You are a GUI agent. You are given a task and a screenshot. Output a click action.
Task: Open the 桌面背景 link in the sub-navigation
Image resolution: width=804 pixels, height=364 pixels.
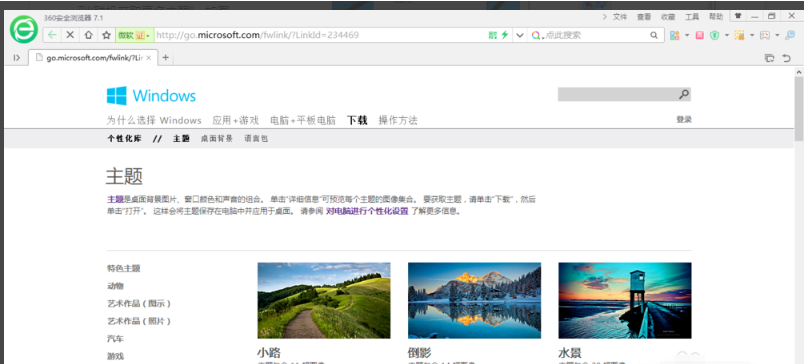click(216, 138)
